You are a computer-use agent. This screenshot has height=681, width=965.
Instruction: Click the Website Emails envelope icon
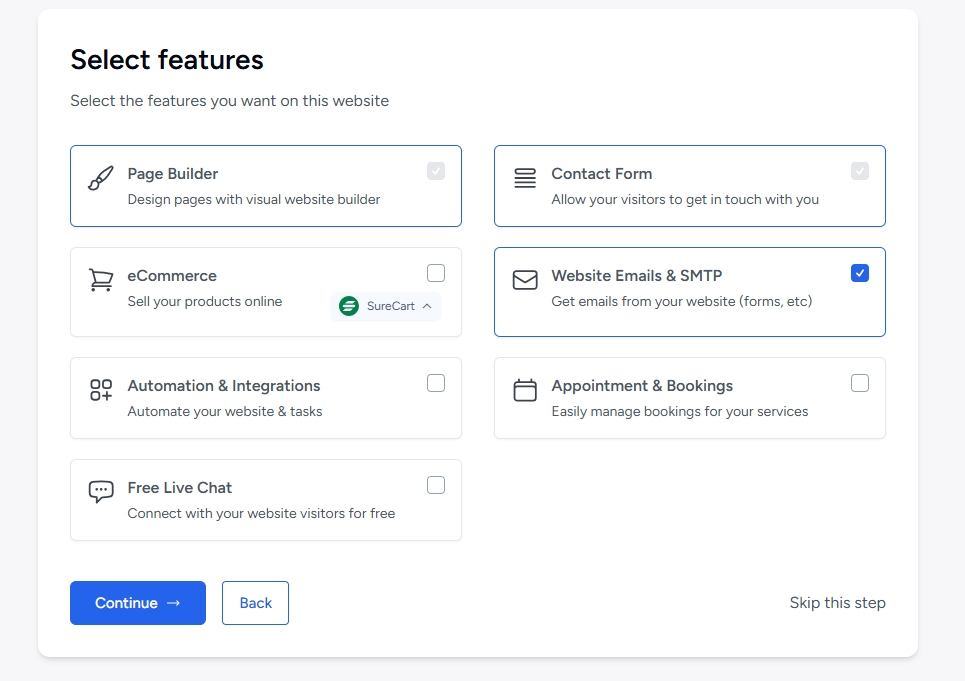(525, 280)
